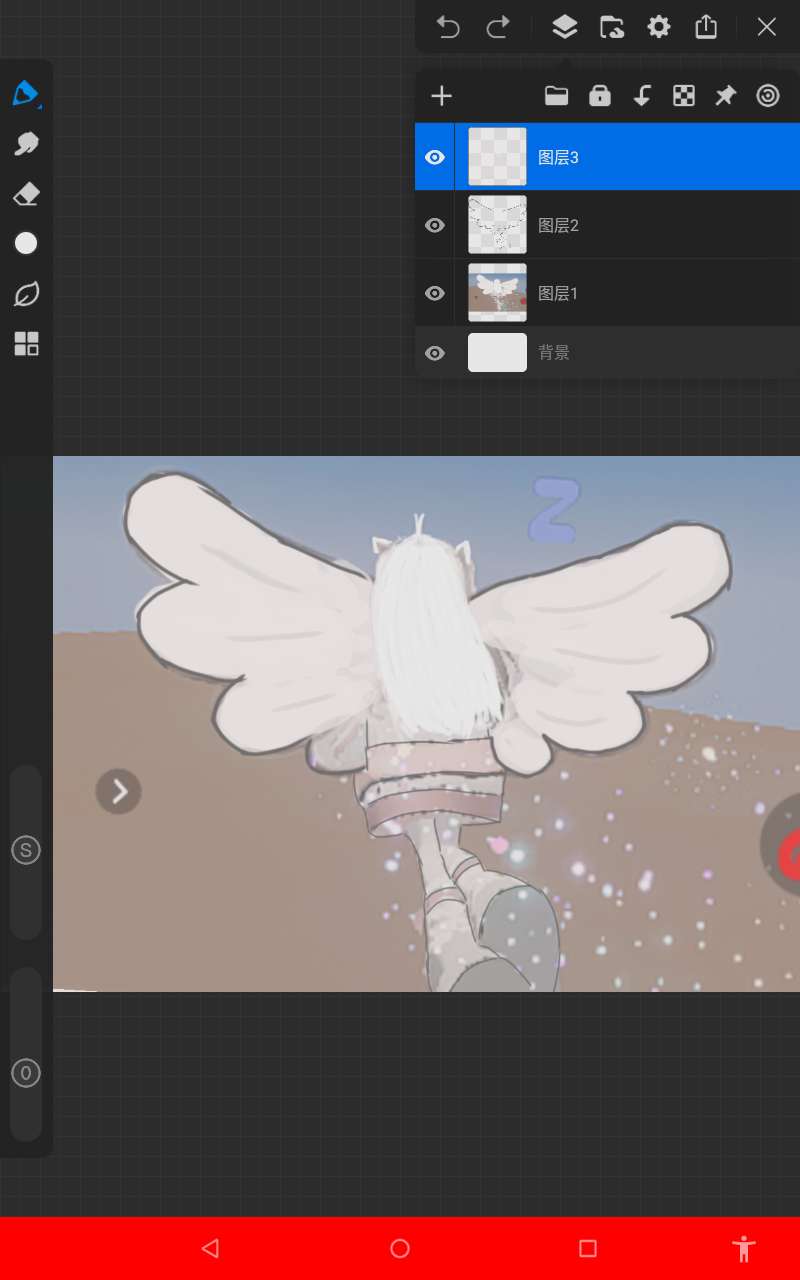Open the import image folder icon

coord(612,27)
